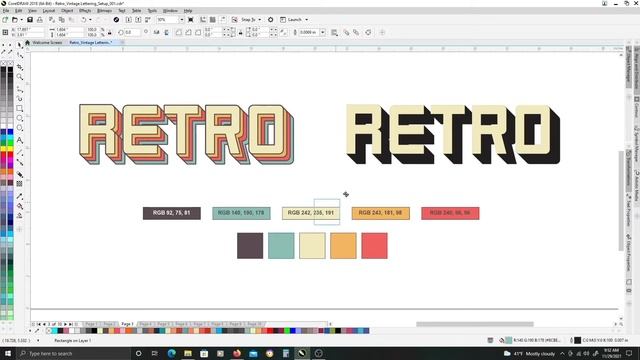Viewport: 640px width, 360px height.
Task: Create a new document
Action: click(x=5, y=20)
